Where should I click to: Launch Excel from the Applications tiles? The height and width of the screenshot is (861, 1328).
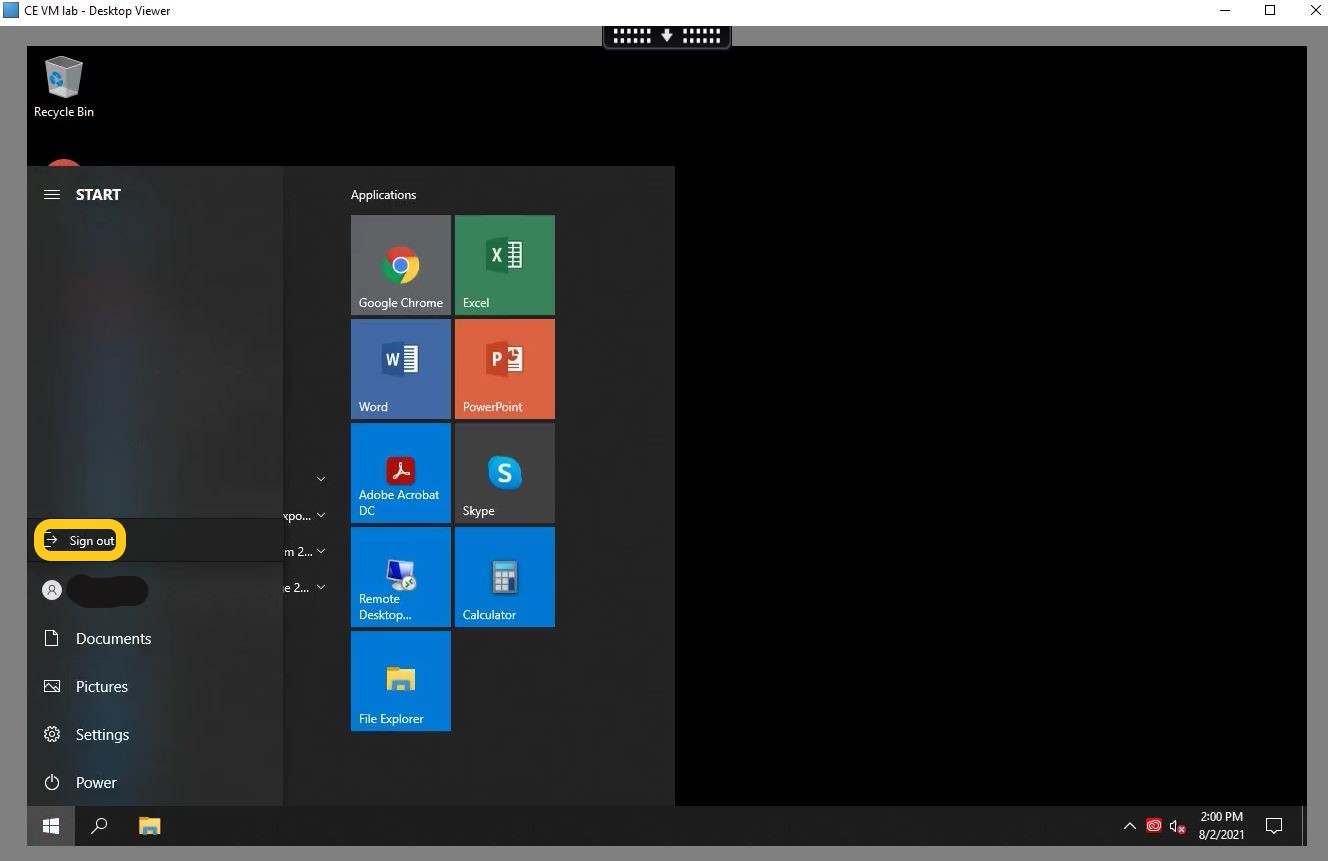[504, 265]
